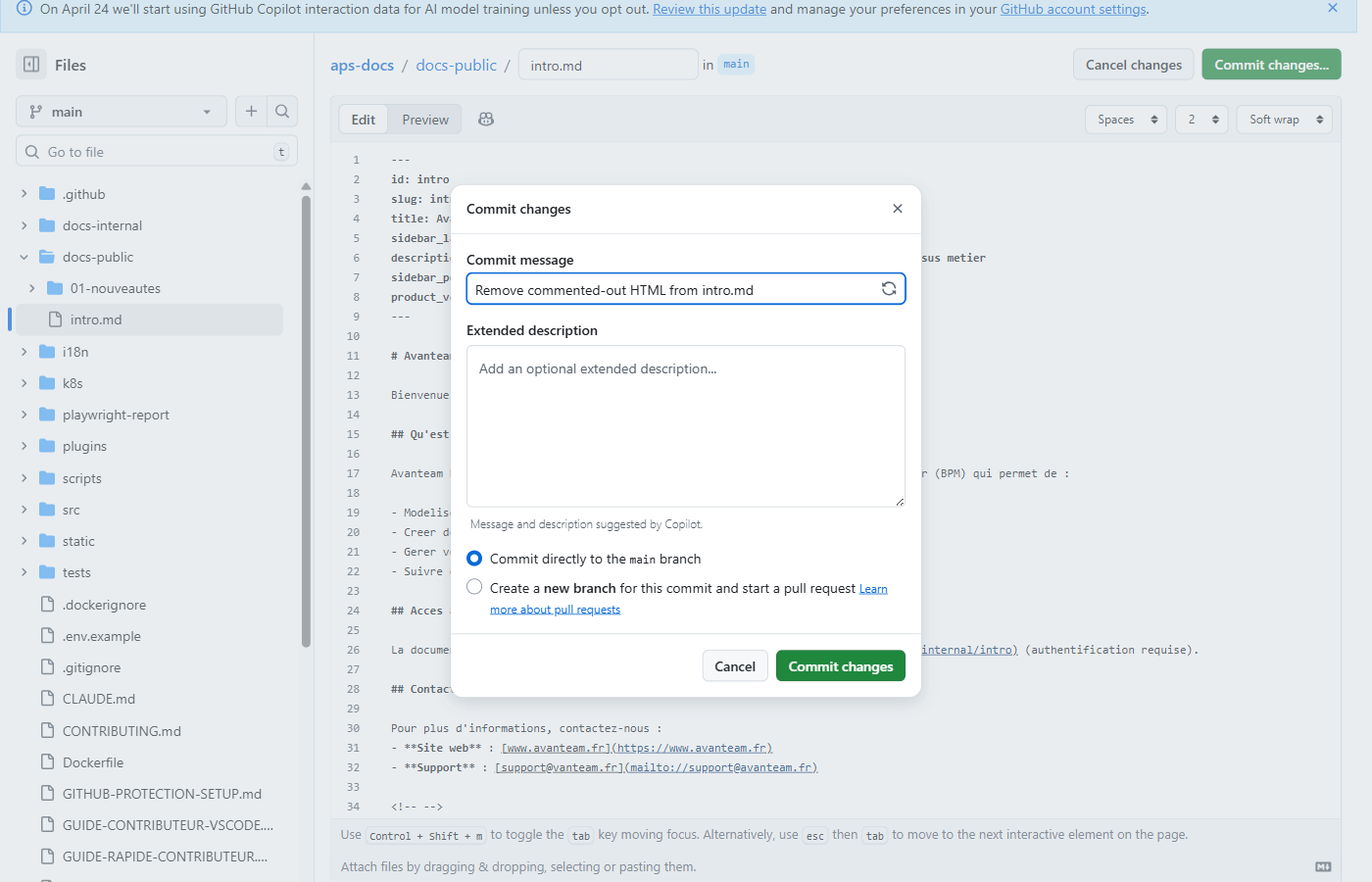The image size is (1372, 882).
Task: Confirm with the green Commit changes button
Action: pos(840,665)
